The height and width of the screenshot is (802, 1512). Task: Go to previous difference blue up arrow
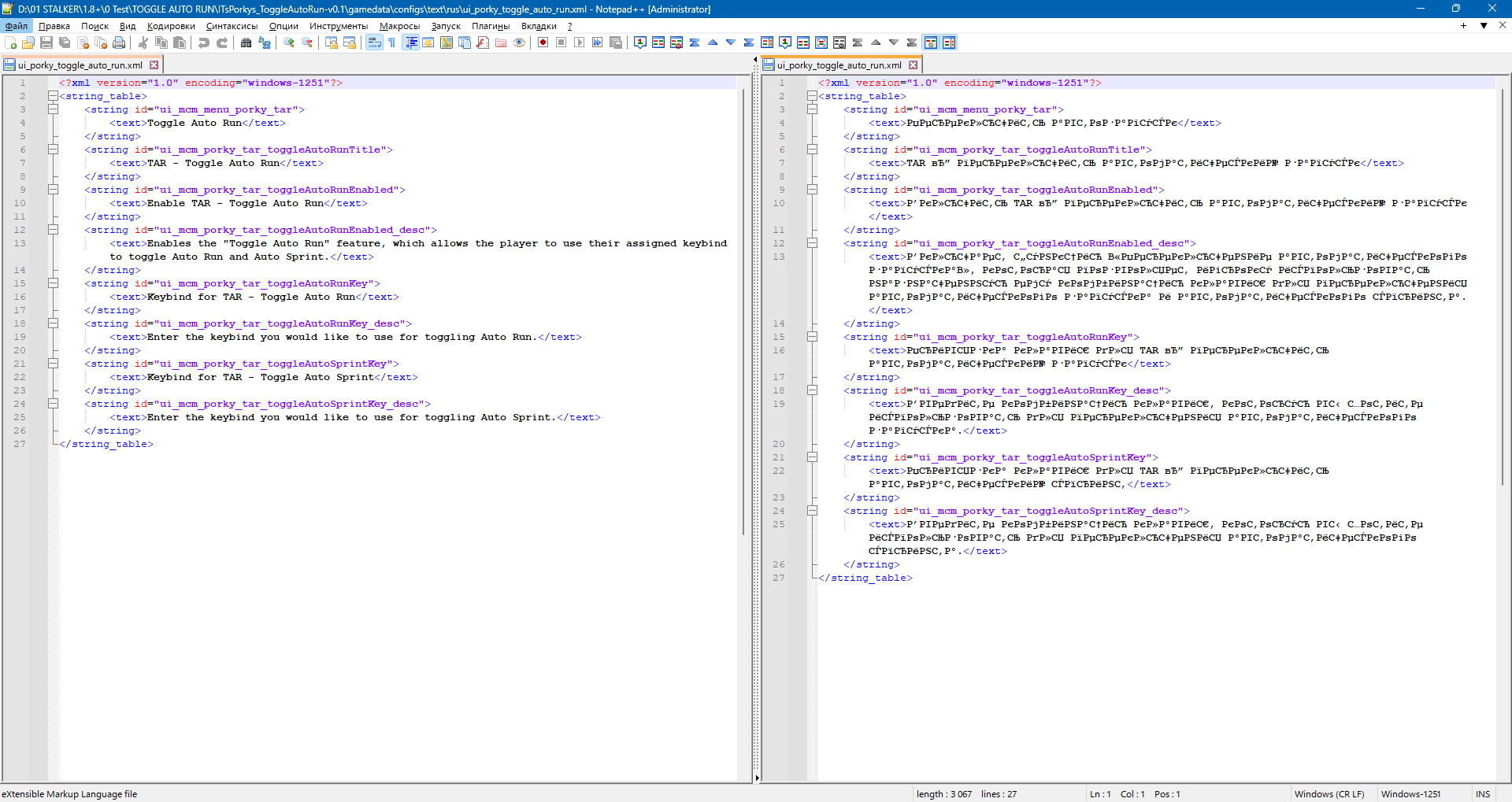tap(713, 43)
